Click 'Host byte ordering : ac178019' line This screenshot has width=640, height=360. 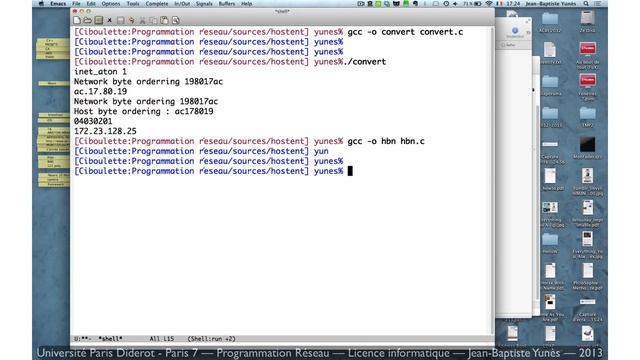(x=143, y=111)
